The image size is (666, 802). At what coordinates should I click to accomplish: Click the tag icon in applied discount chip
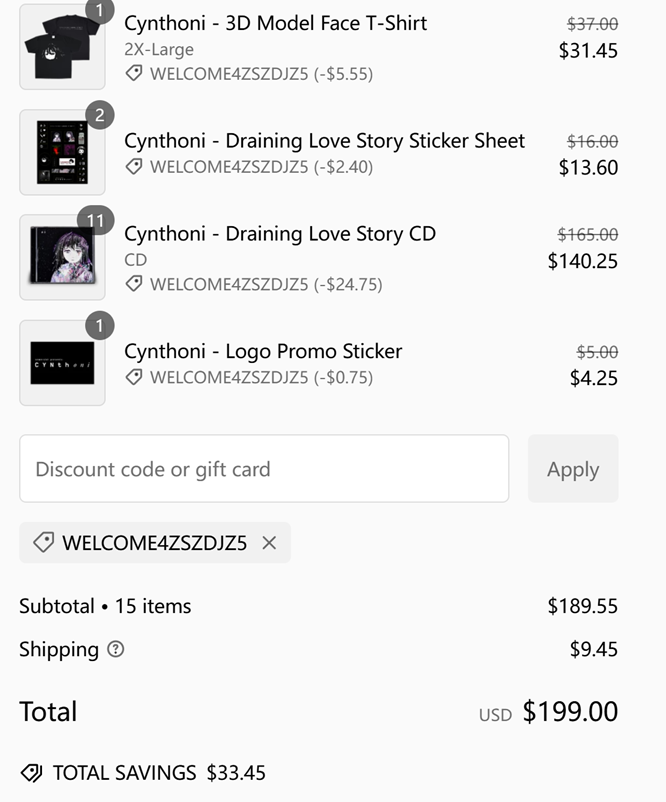click(x=43, y=543)
